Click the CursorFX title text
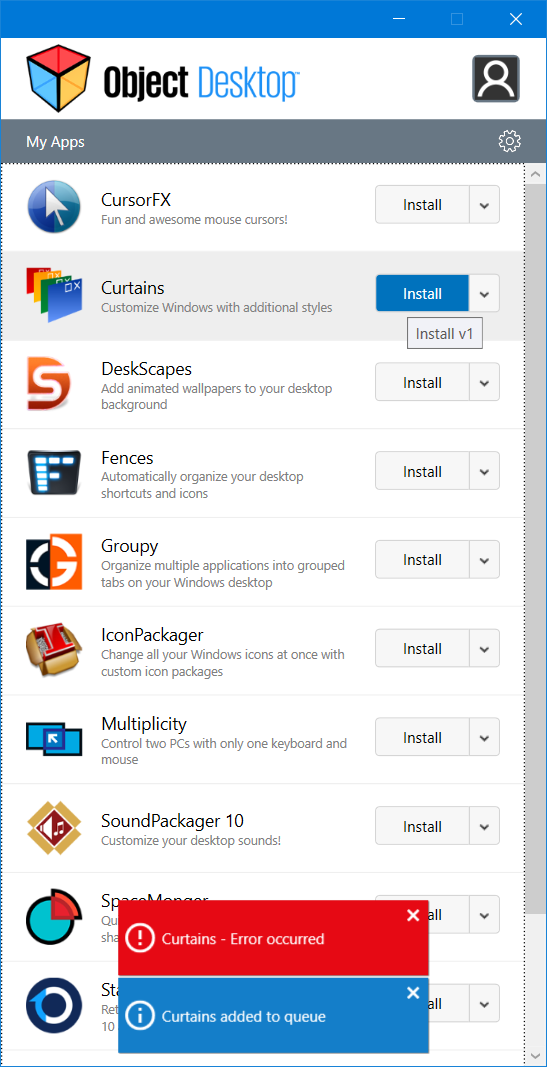The height and width of the screenshot is (1067, 547). click(136, 200)
